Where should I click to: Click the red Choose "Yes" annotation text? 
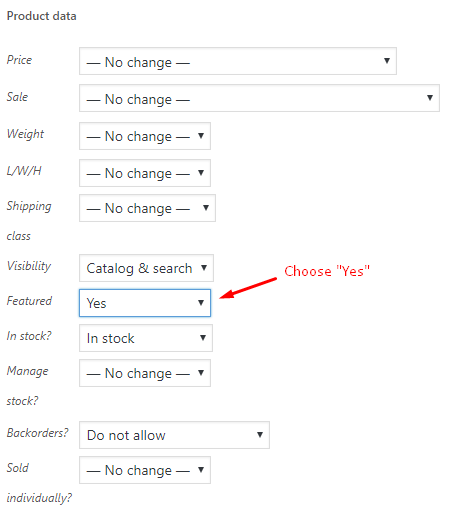tap(327, 271)
